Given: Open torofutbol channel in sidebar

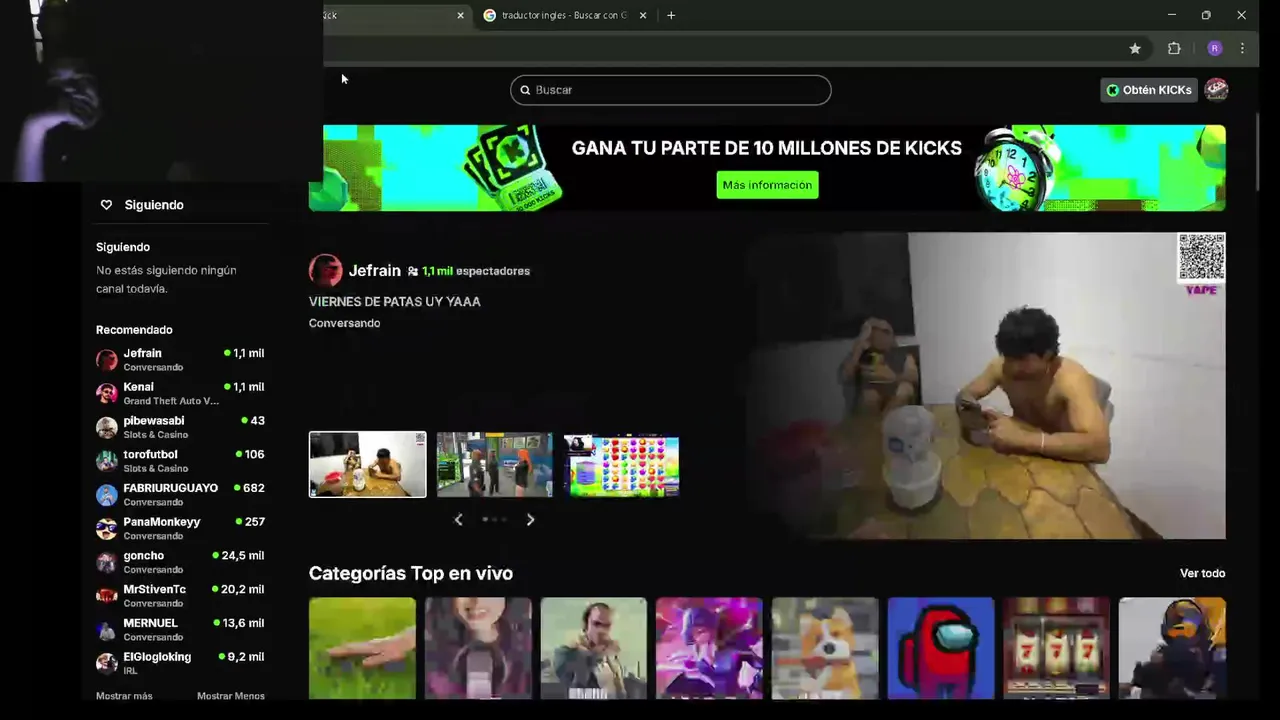Looking at the screenshot, I should [x=180, y=461].
